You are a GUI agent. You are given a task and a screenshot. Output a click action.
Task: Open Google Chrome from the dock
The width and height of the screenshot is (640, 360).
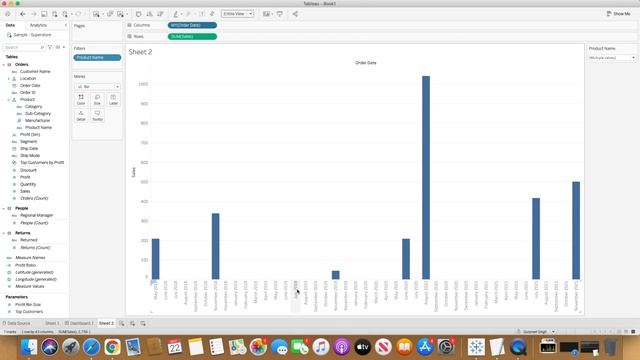112,347
